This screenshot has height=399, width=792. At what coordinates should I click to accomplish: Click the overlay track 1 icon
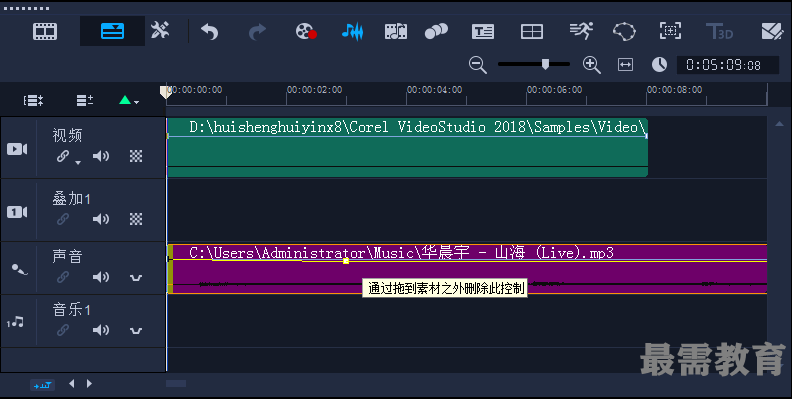(17, 212)
